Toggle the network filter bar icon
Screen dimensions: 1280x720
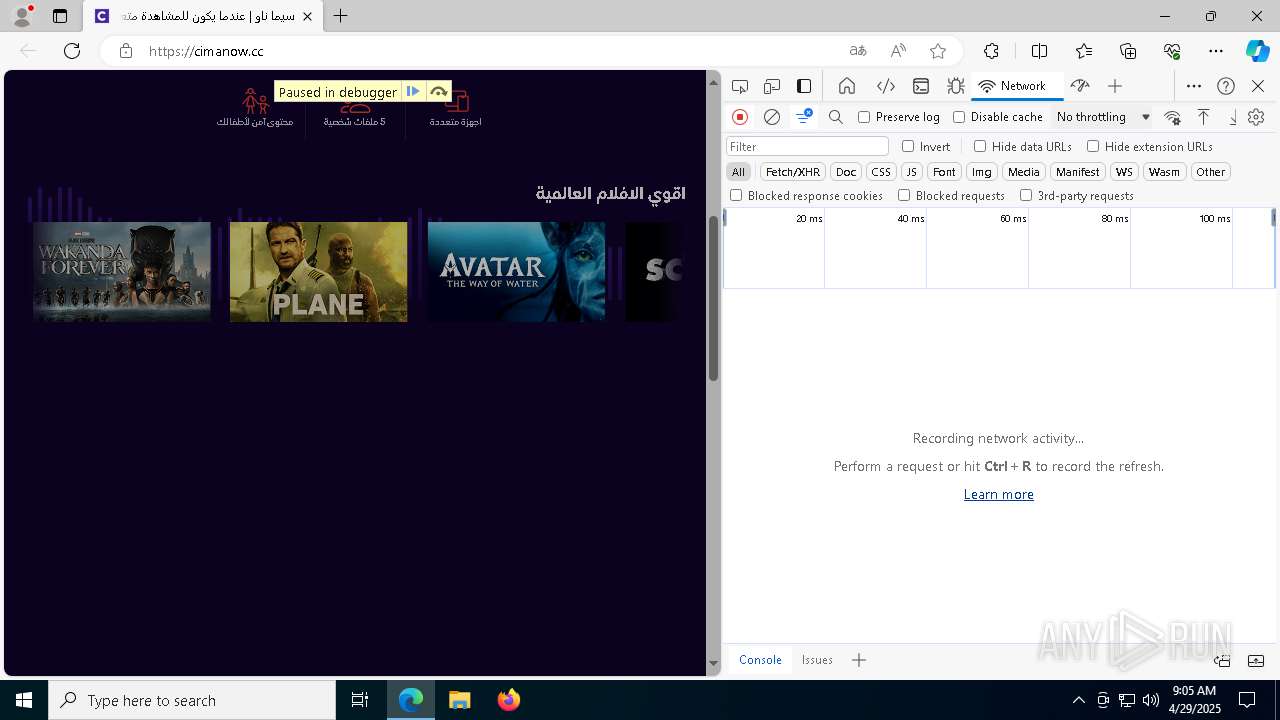(x=803, y=117)
